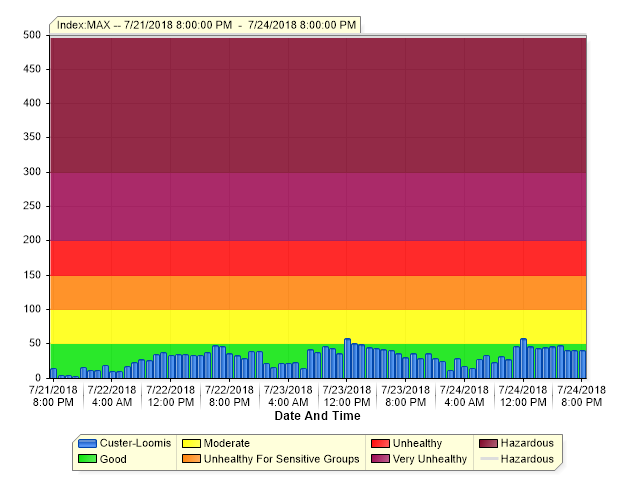The width and height of the screenshot is (640, 480).
Task: Click the yellow Moderate band in chart
Action: [x=318, y=327]
